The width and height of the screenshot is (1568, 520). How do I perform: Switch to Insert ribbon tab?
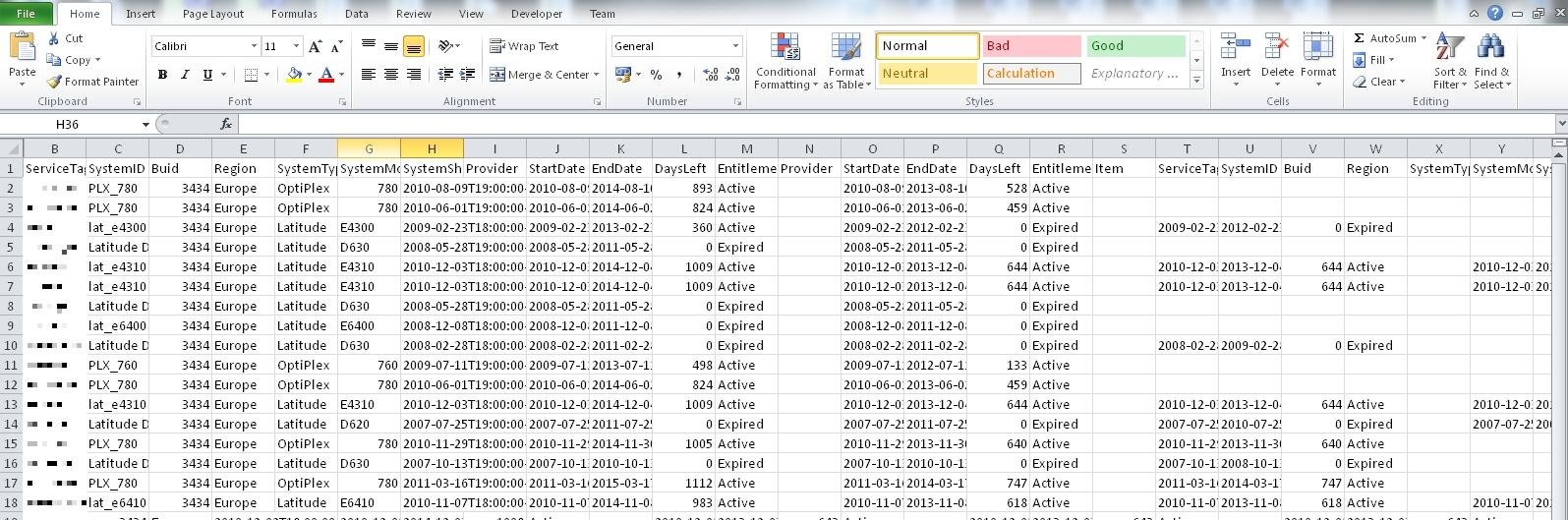[x=141, y=14]
